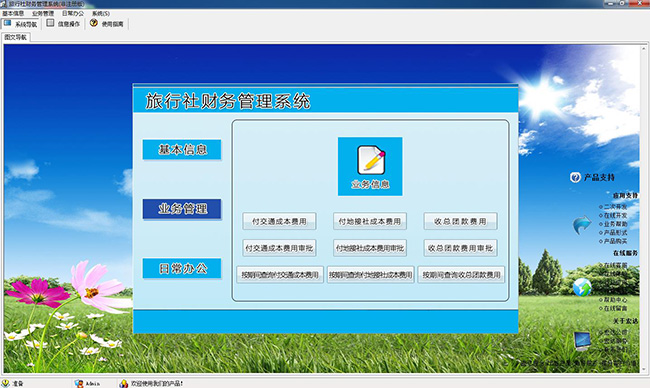Click 按期间查询付地接社成本费用 button
Screen dimensions: 650x388
coord(371,274)
